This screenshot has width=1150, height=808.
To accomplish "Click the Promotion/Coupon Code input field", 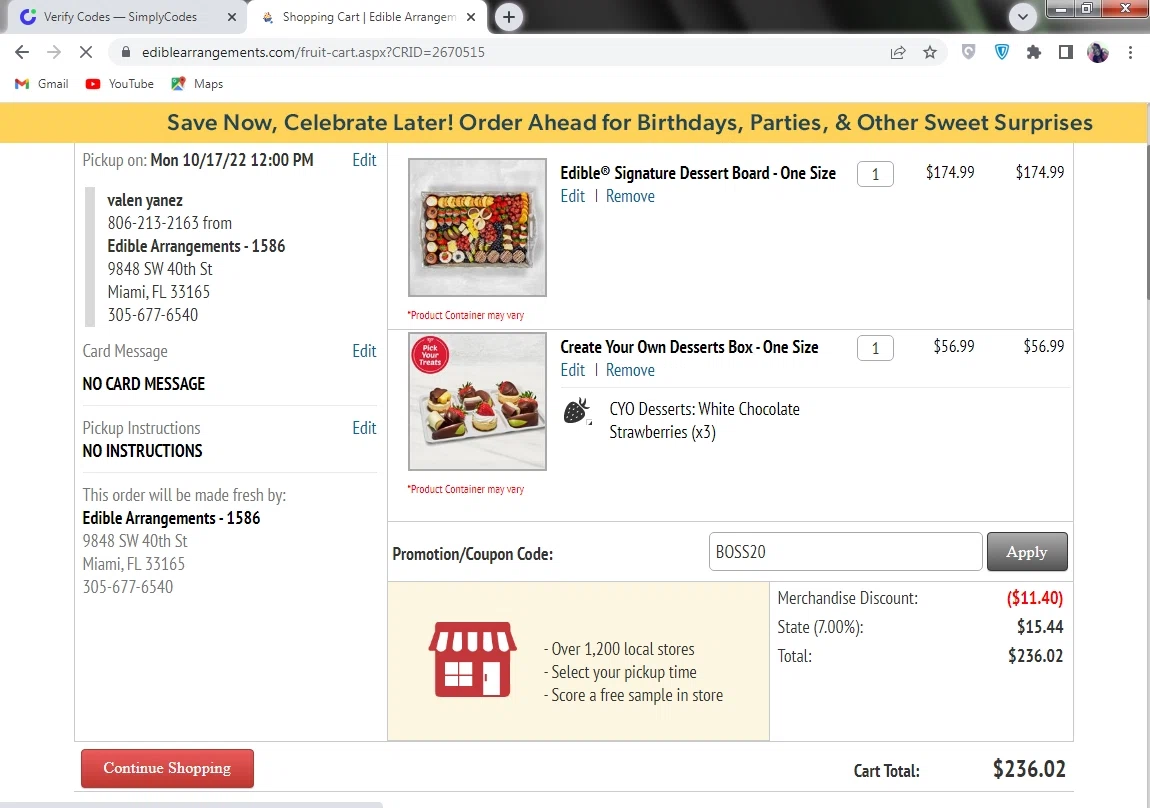I will (845, 551).
